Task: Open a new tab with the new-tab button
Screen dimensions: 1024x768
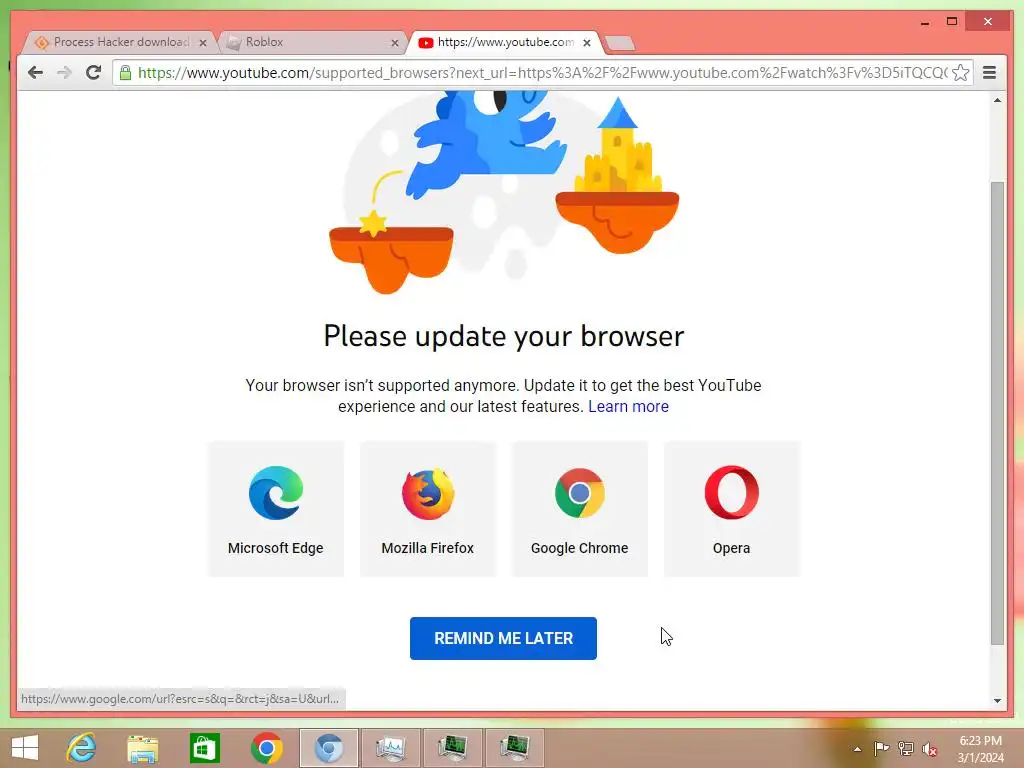Action: (x=620, y=43)
